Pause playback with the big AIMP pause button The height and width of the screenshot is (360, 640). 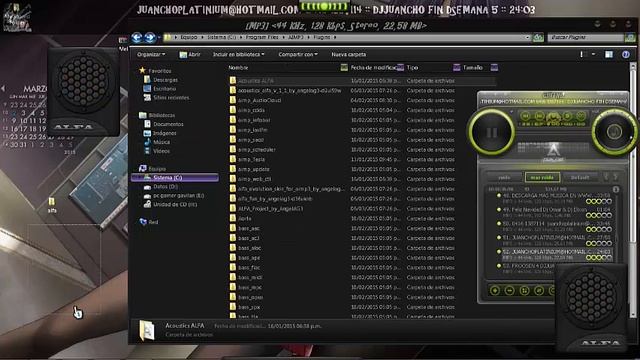[491, 132]
